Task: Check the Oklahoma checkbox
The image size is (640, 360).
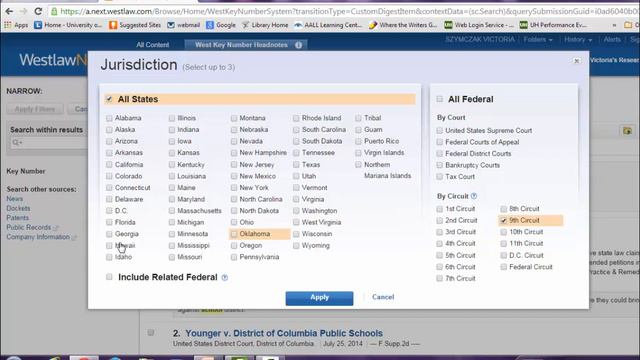Action: 234,234
